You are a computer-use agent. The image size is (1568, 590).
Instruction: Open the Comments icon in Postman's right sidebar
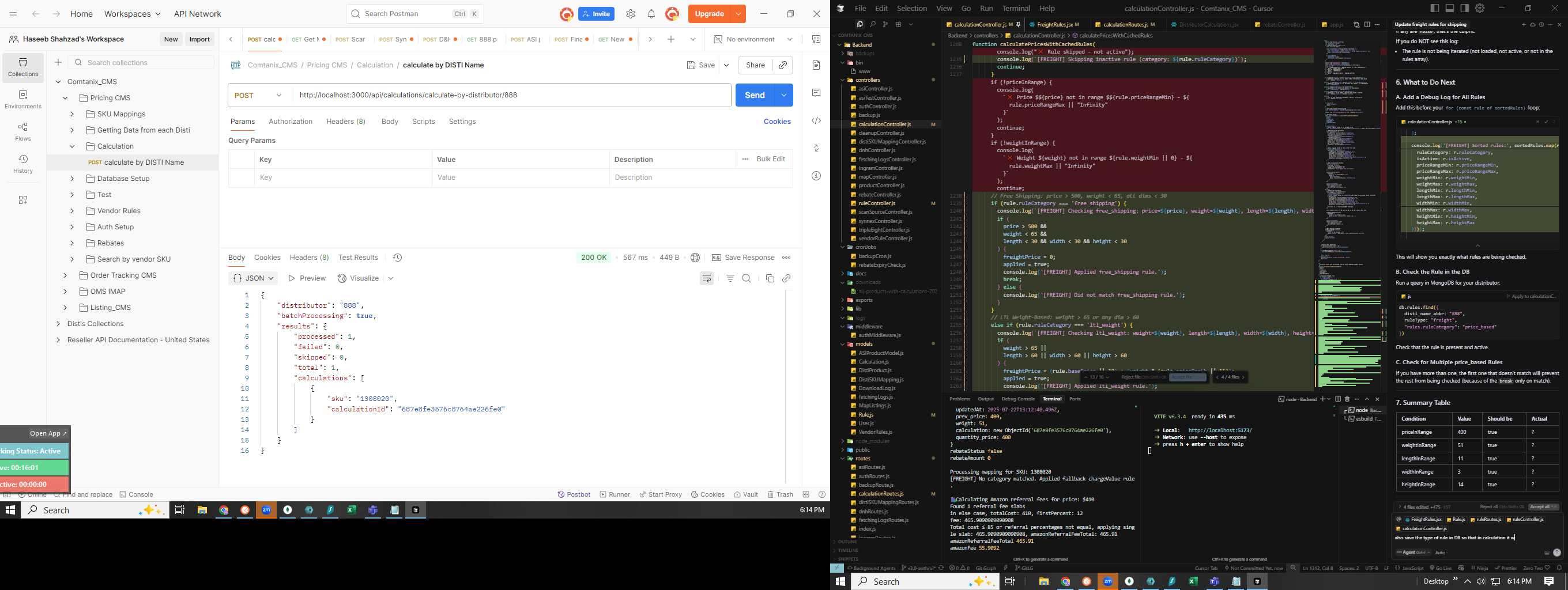pos(816,92)
